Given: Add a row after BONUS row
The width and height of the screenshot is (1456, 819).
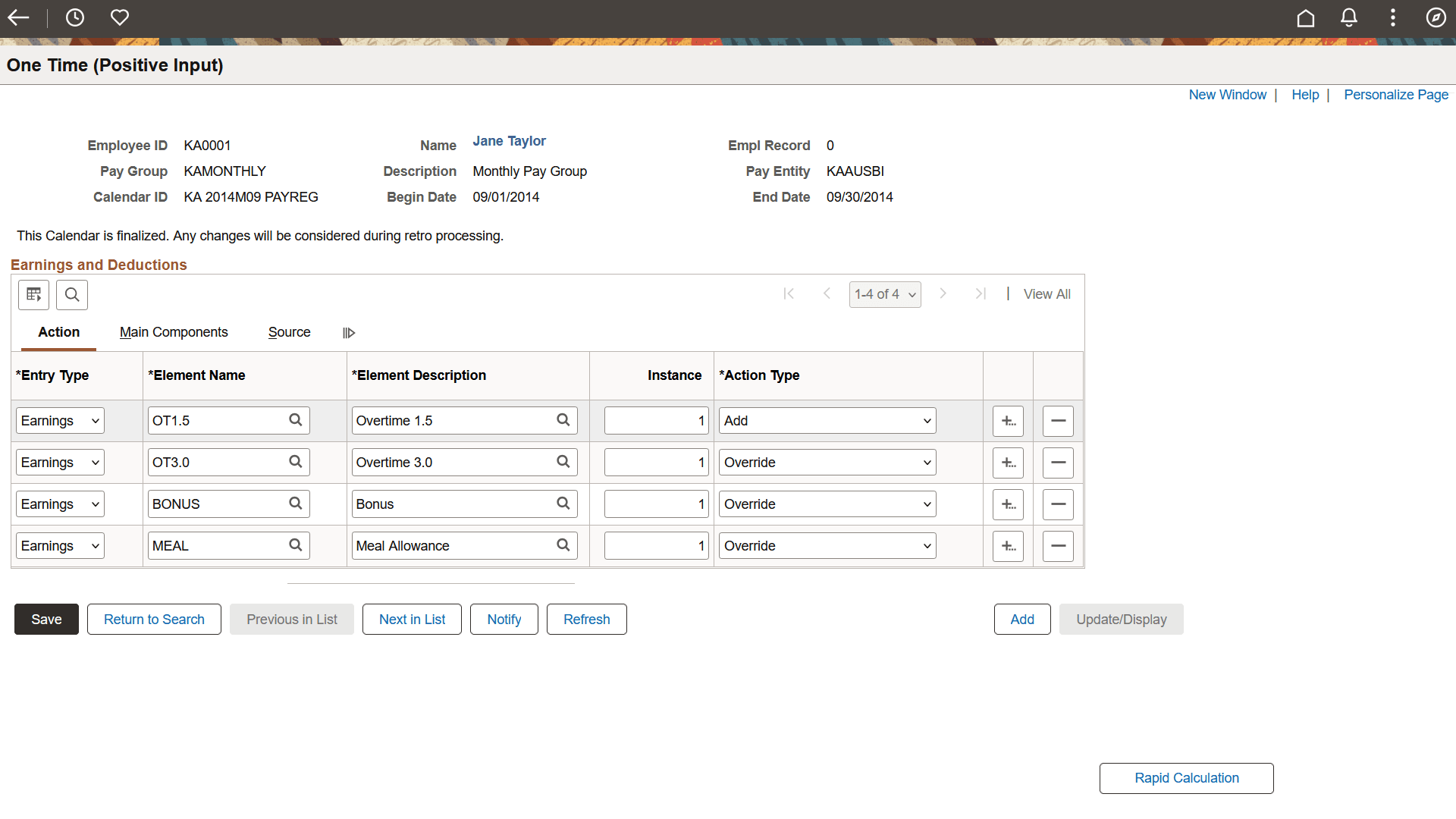Looking at the screenshot, I should point(1008,504).
